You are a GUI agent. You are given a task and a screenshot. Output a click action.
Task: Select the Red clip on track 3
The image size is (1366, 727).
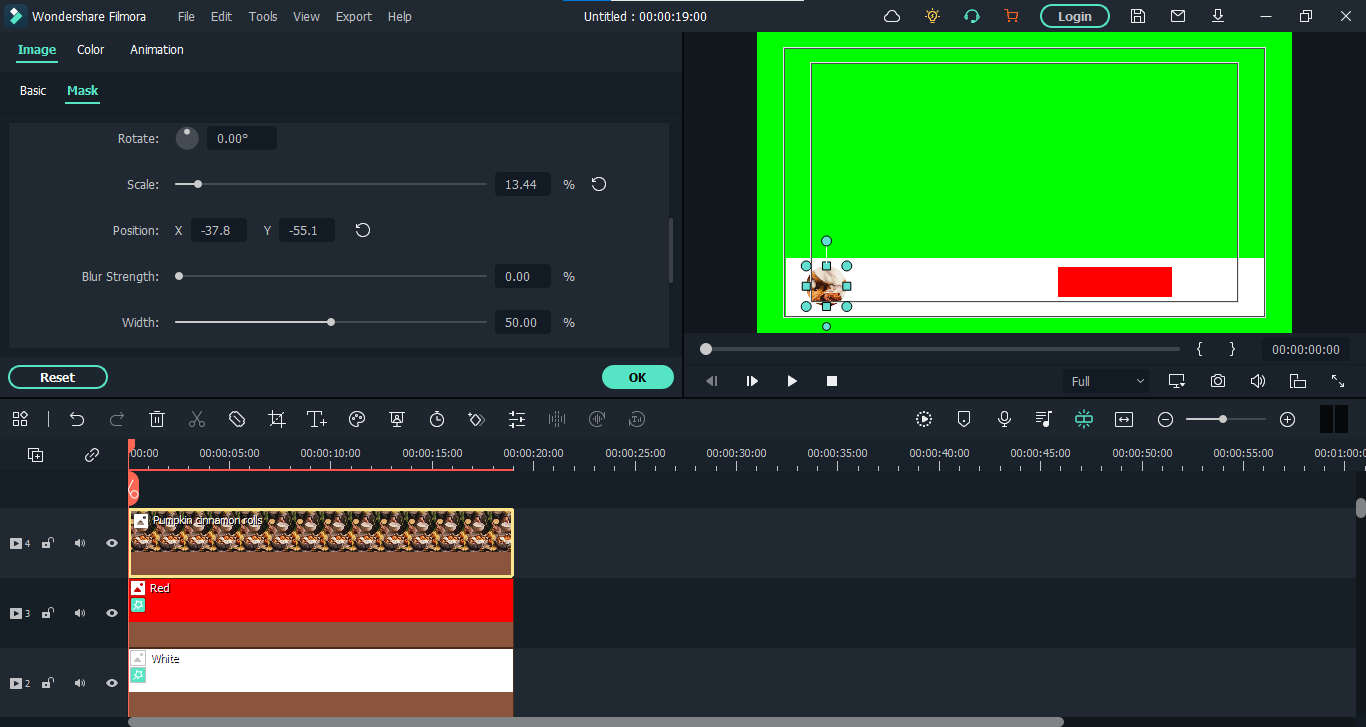(321, 613)
